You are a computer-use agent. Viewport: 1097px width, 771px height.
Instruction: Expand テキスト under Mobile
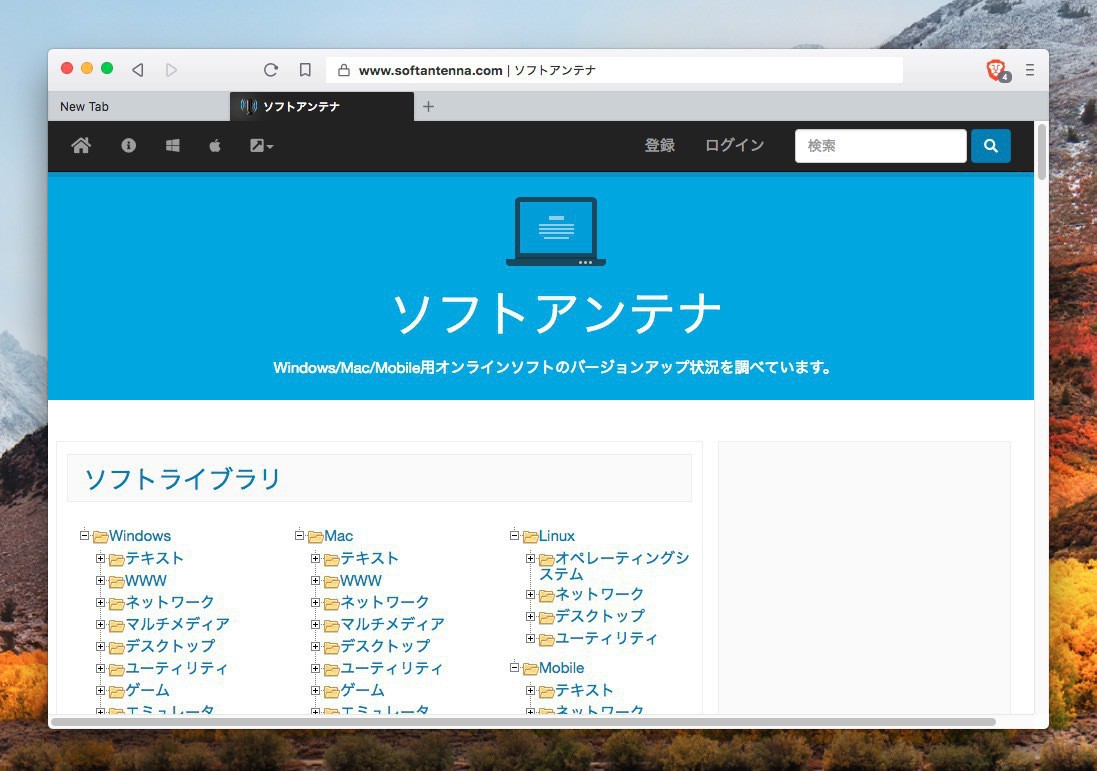[530, 691]
